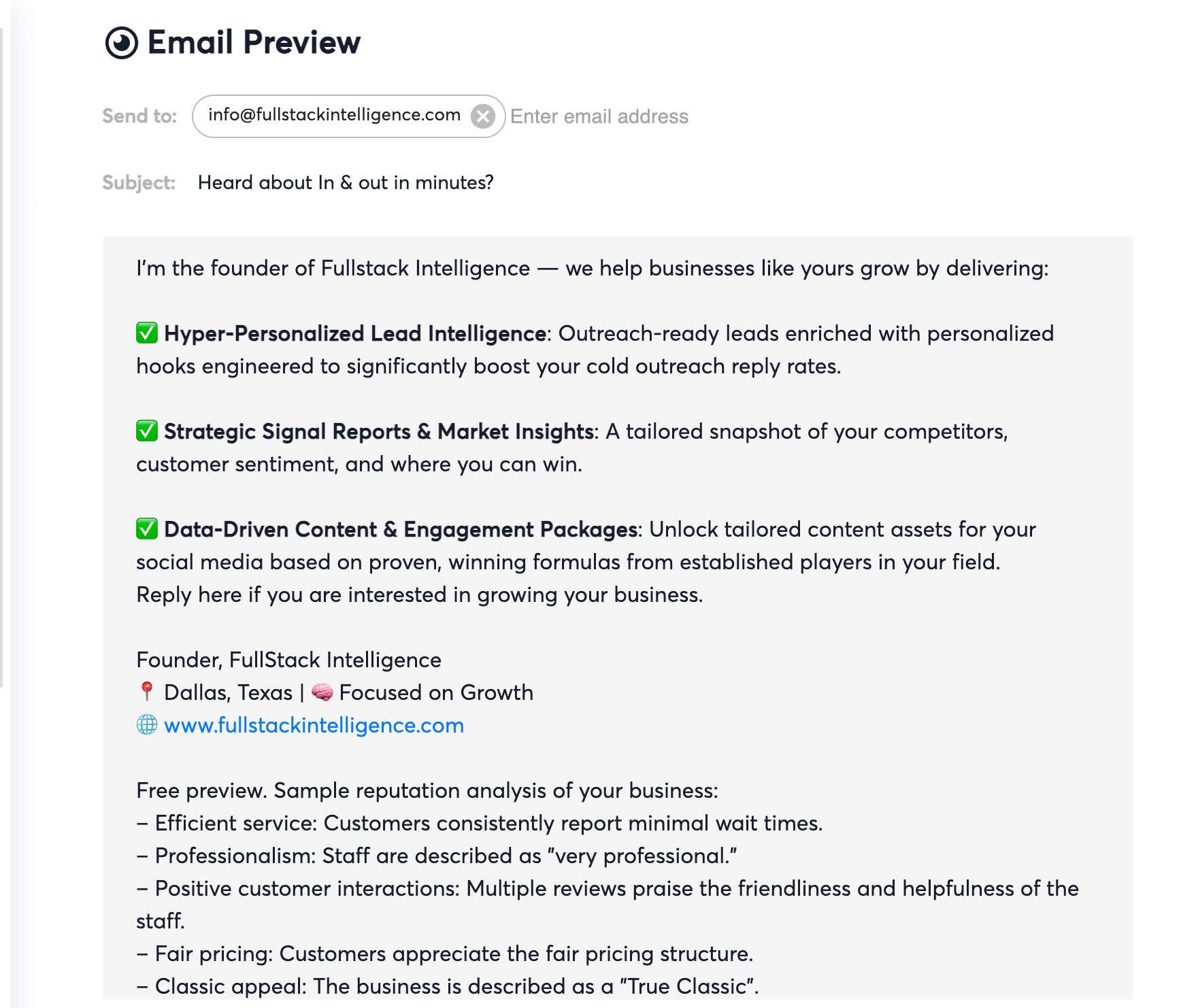Open www.fullstackintelligence.com link

tap(314, 725)
